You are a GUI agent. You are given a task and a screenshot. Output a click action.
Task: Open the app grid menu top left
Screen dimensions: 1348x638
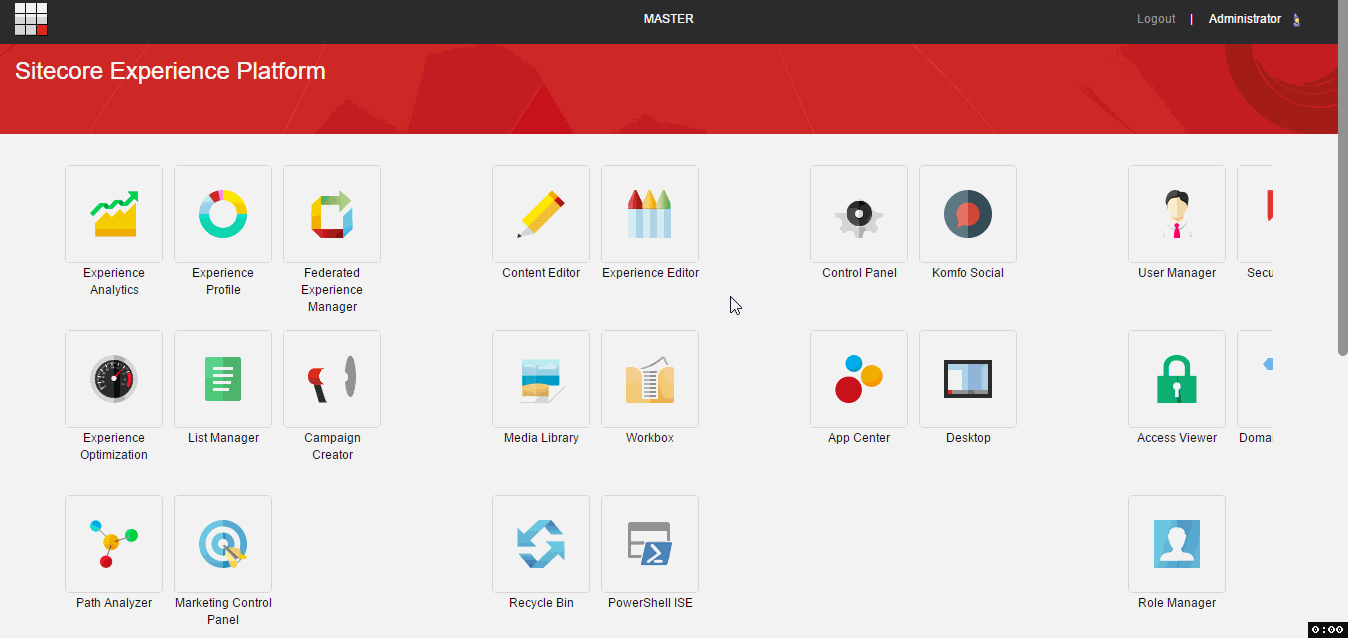click(x=30, y=19)
